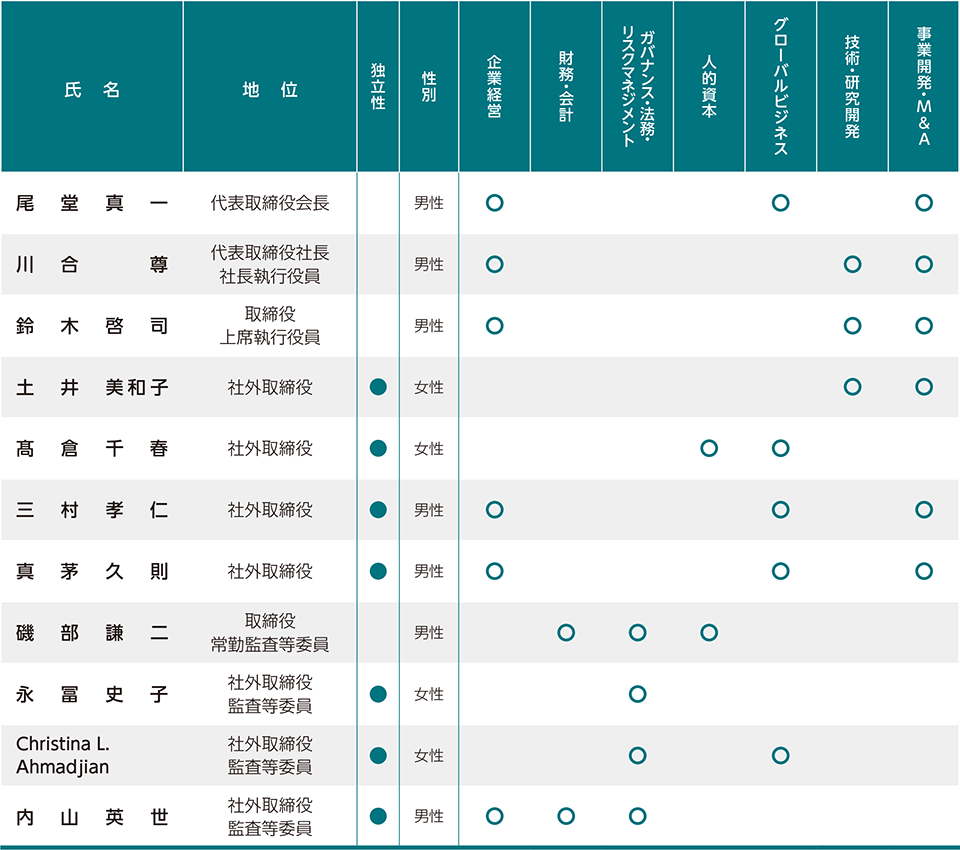The height and width of the screenshot is (850, 960).
Task: Click the グローバルビジネス column header
Action: (x=781, y=86)
